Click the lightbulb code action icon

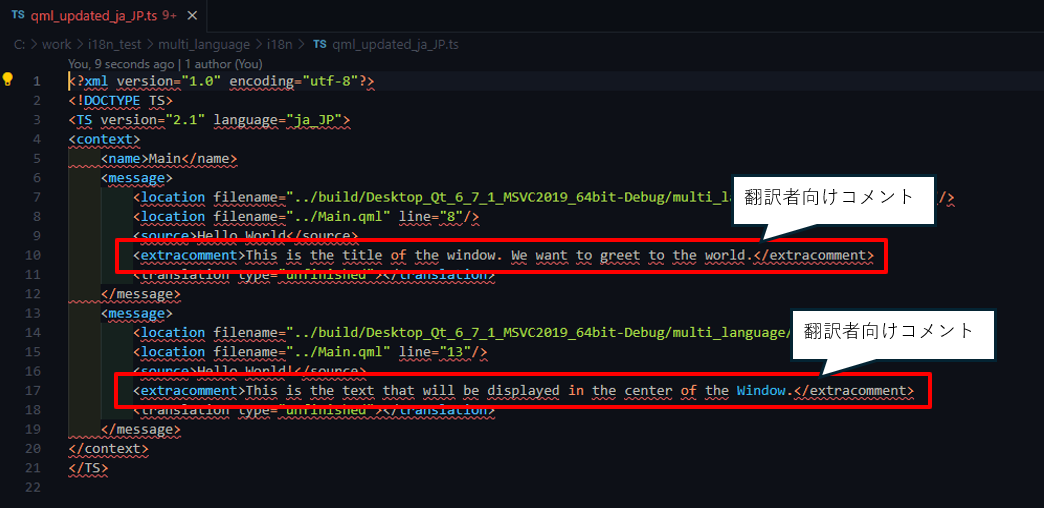coord(8,79)
